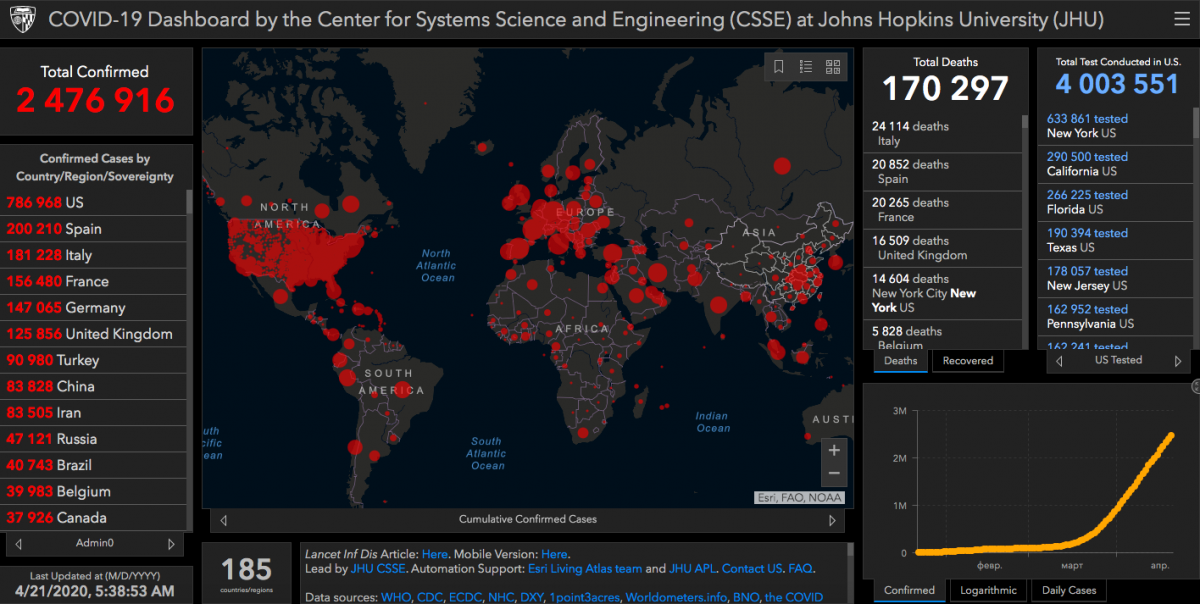Select the '125 856 United Kingdom' row

tap(95, 334)
